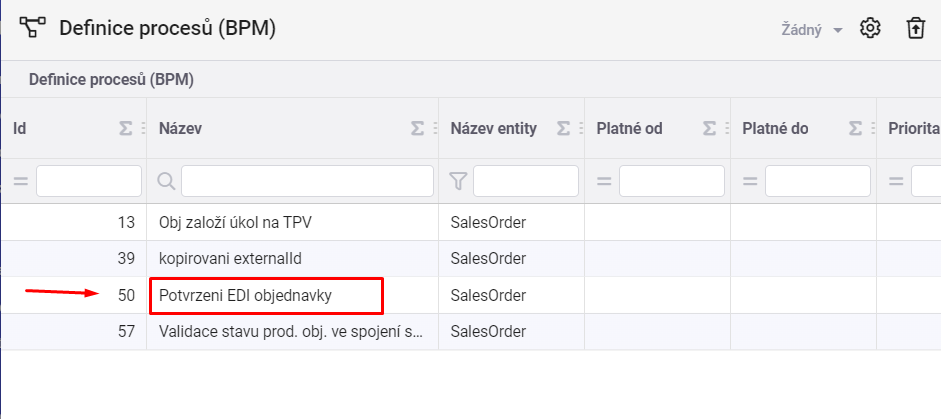941x419 pixels.
Task: Click the Název filter input field
Action: 307,181
